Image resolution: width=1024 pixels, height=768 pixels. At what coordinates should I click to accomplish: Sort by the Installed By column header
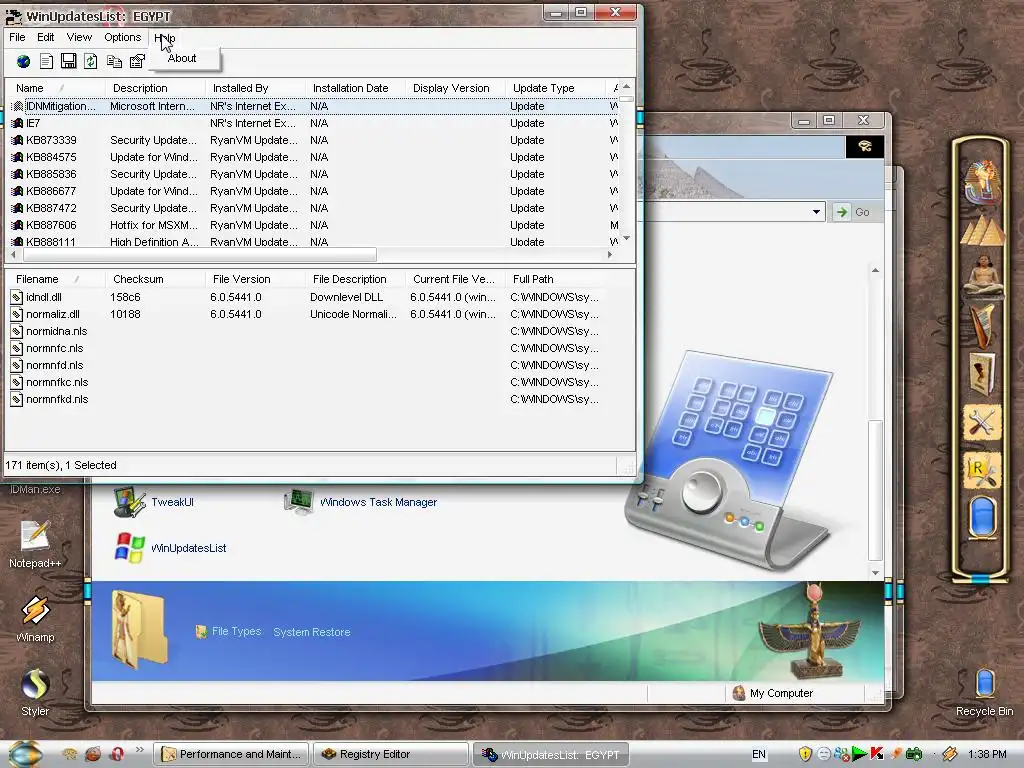point(255,88)
